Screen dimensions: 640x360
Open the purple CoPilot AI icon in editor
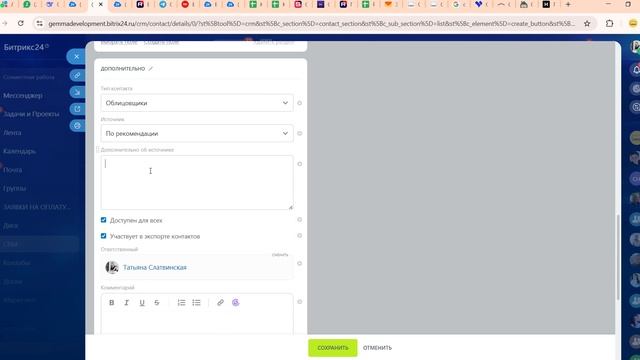click(x=236, y=303)
